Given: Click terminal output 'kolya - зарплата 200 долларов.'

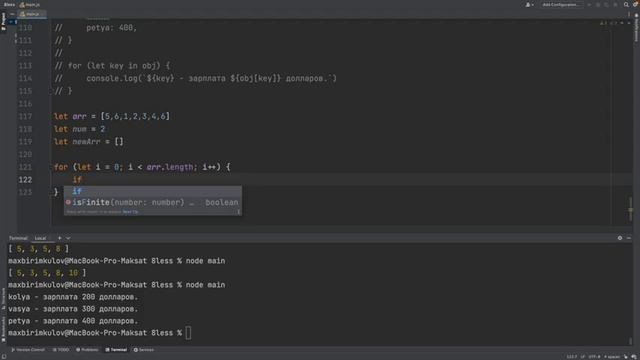Looking at the screenshot, I should (73, 297).
